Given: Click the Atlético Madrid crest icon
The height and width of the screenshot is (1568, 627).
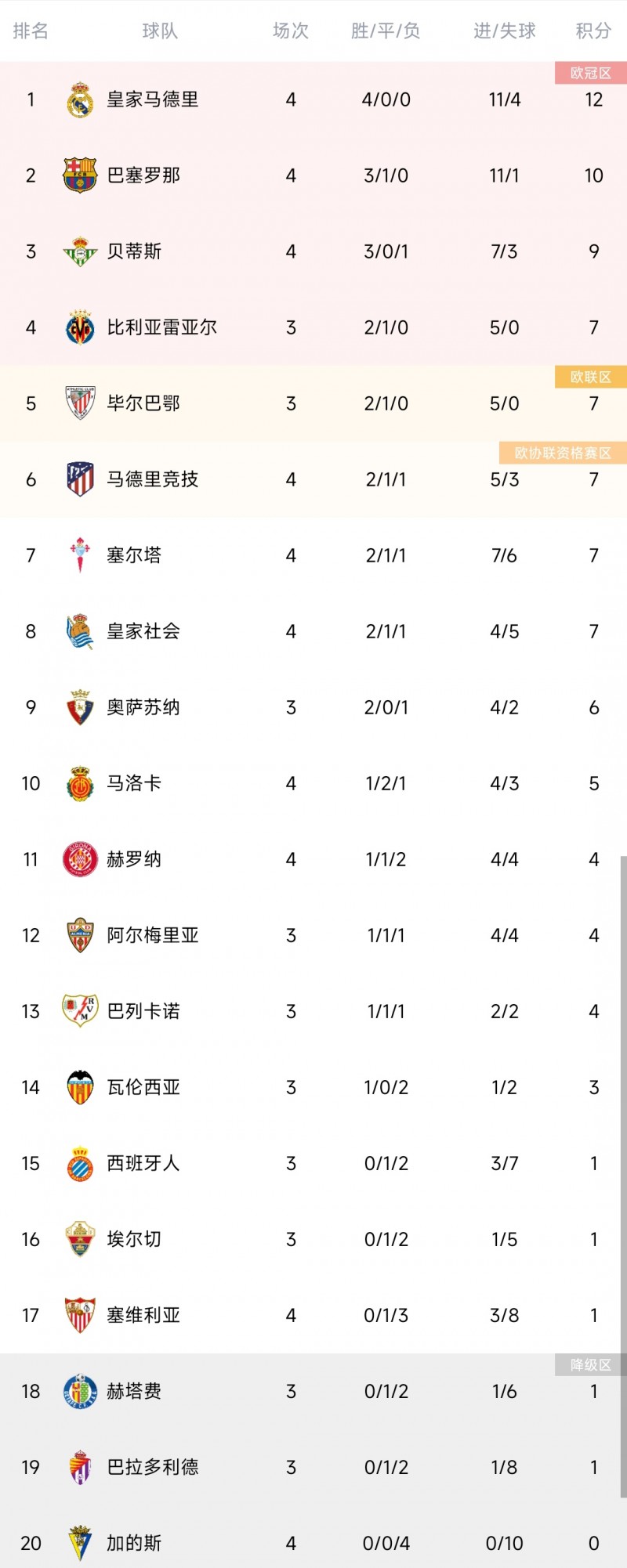Looking at the screenshot, I should coord(80,479).
